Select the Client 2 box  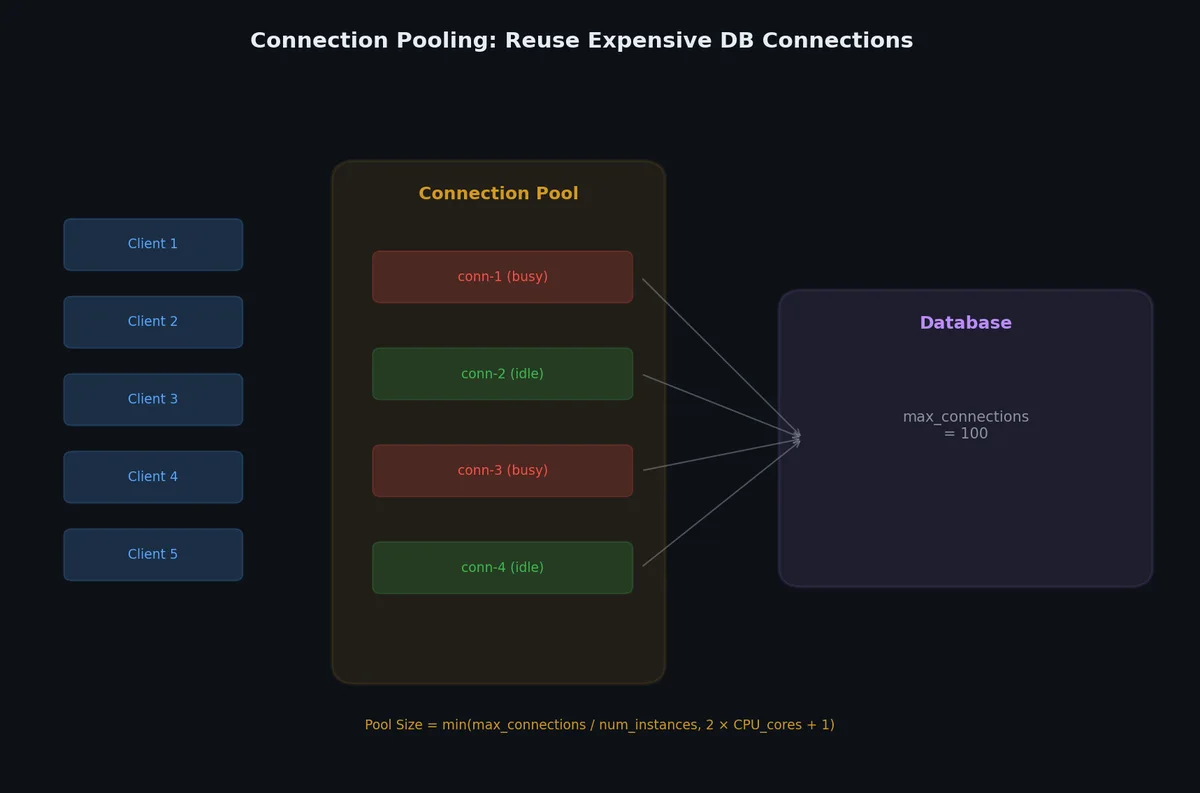[153, 322]
